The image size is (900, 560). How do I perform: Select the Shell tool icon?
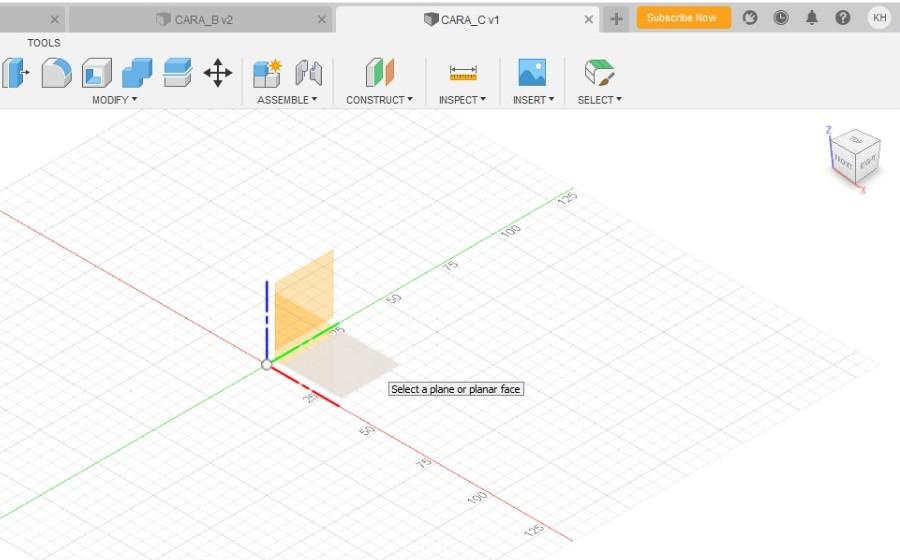[96, 73]
